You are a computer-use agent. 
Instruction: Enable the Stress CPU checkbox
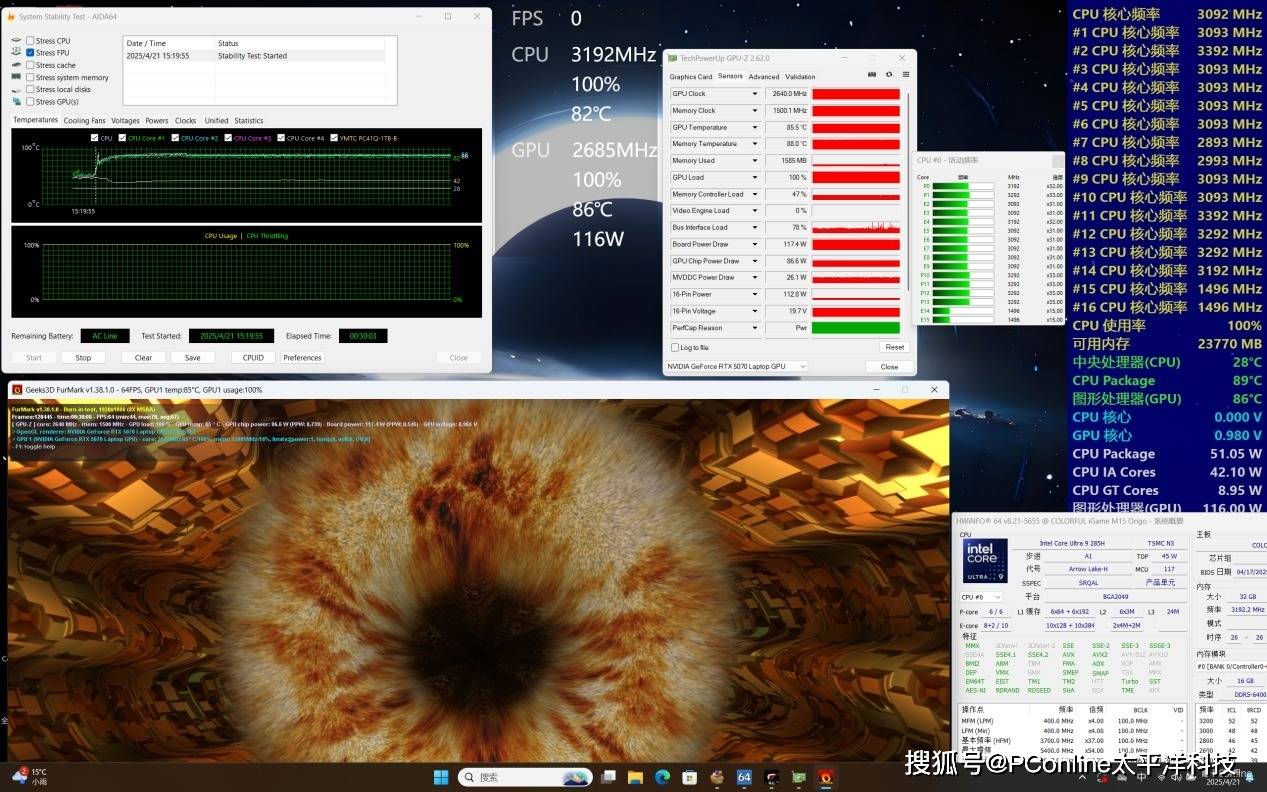[31, 41]
